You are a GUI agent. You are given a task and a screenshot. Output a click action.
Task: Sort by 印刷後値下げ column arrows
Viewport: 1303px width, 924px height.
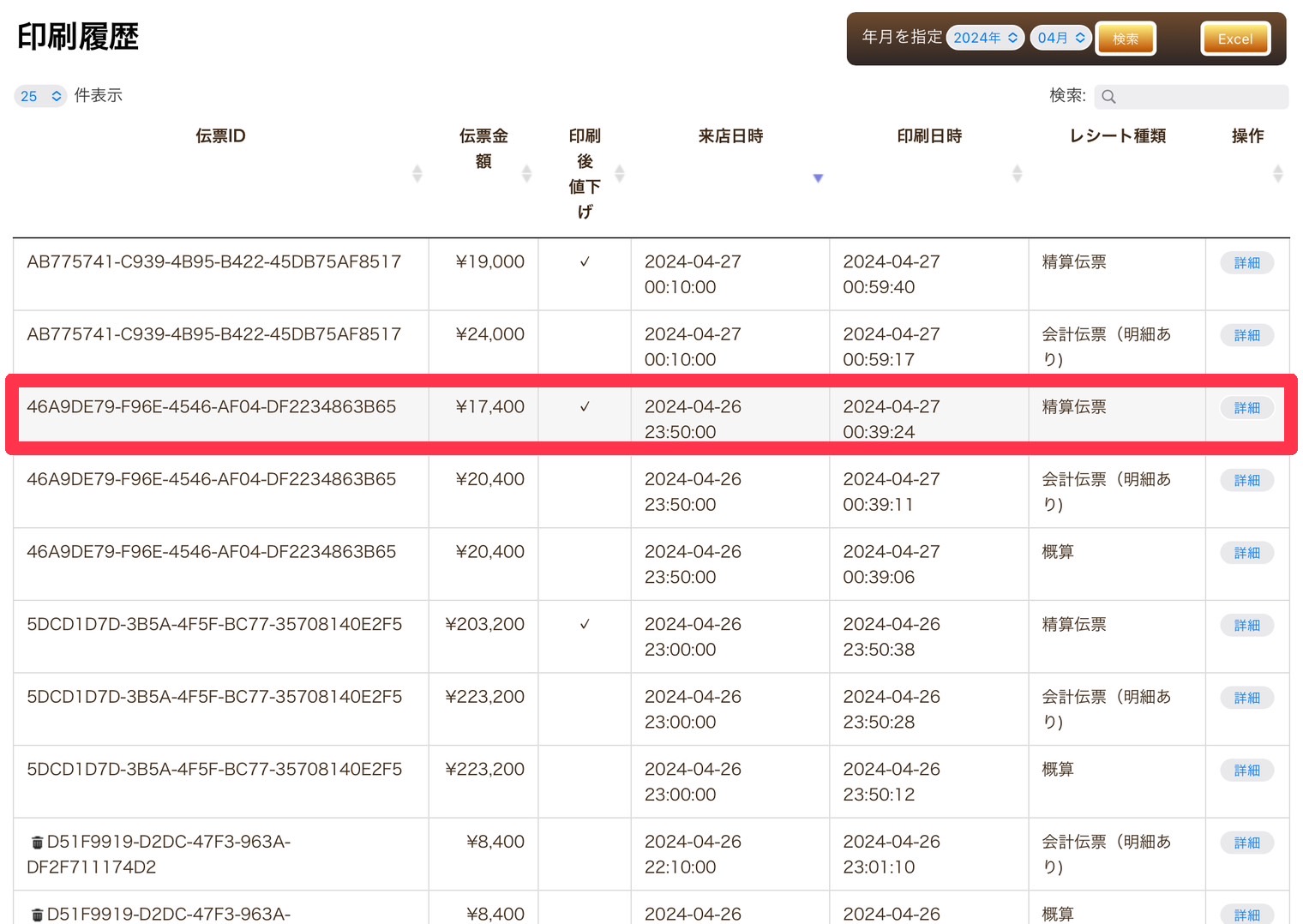[x=619, y=174]
